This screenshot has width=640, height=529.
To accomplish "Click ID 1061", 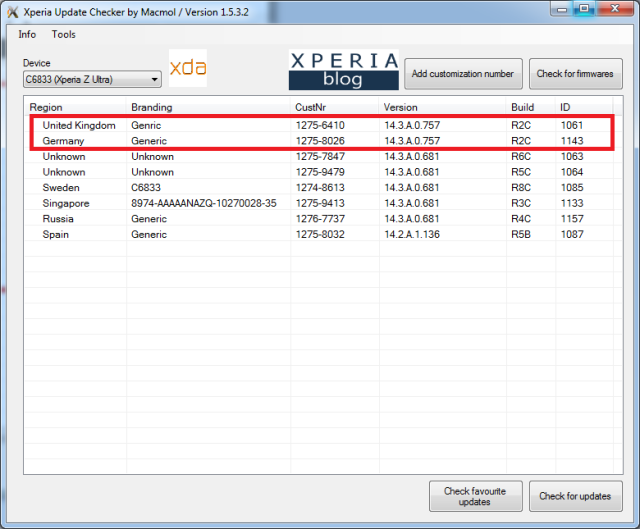I will click(572, 125).
